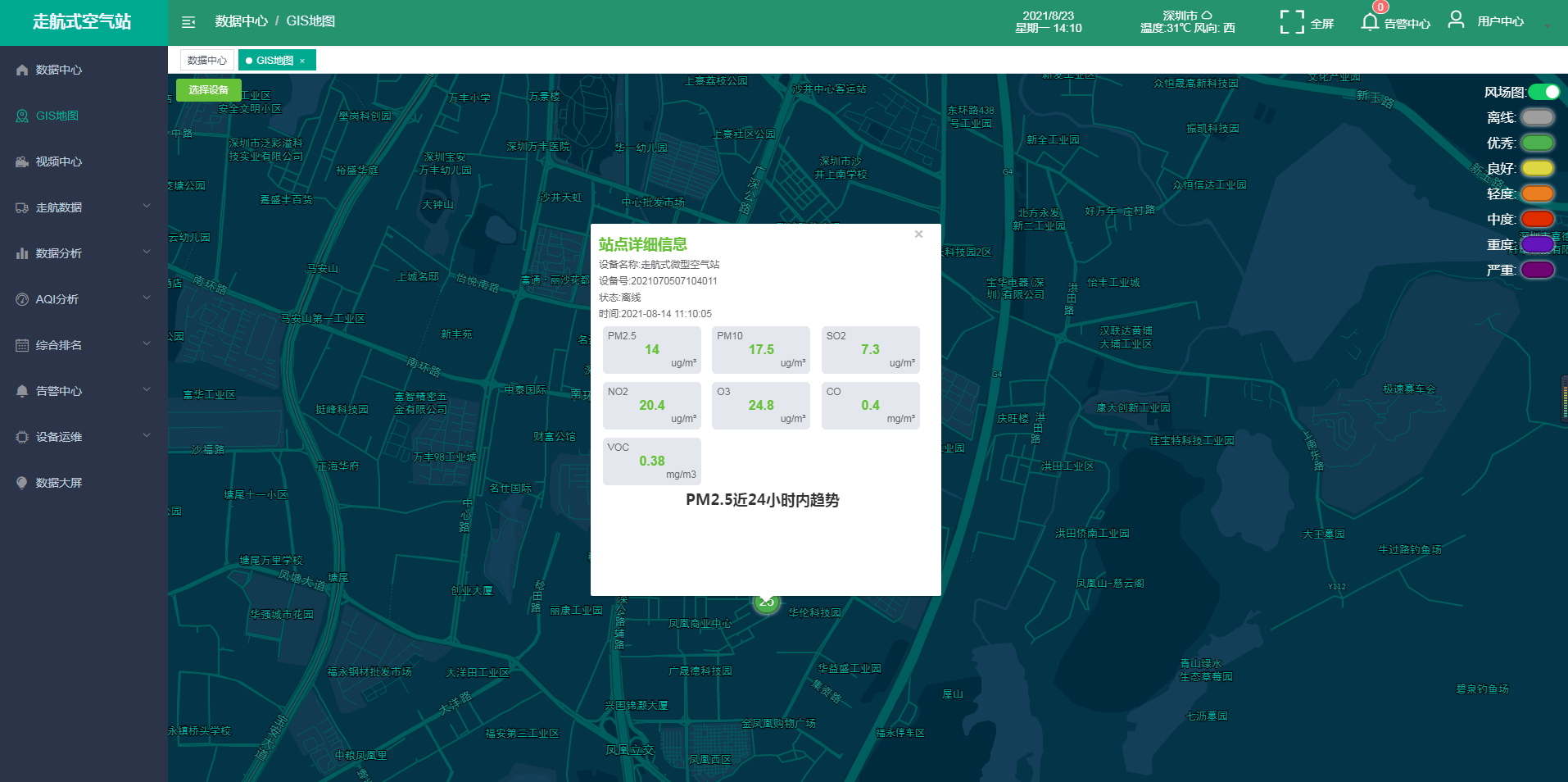The image size is (1568, 782).
Task: Expand the 走航数据 submenu arrow
Action: point(147,206)
